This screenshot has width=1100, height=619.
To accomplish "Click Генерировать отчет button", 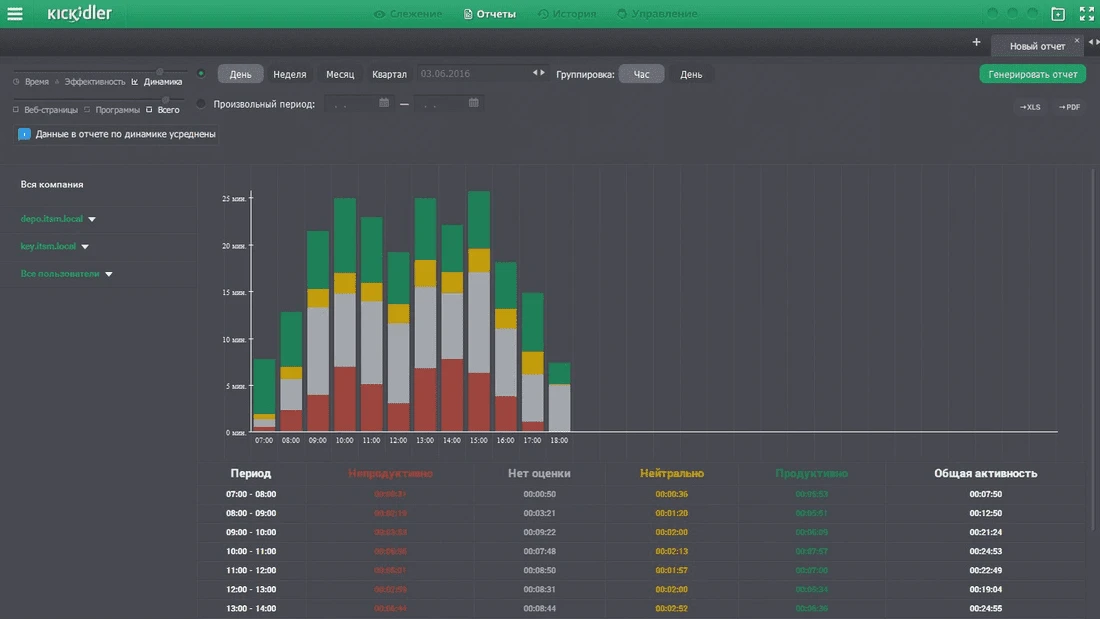I will (x=1033, y=74).
